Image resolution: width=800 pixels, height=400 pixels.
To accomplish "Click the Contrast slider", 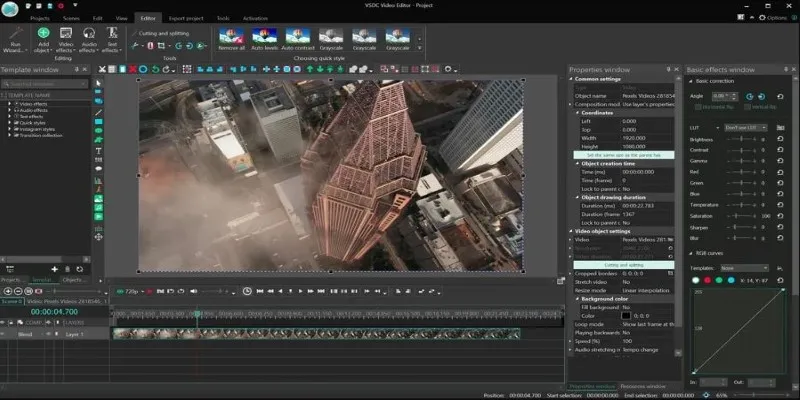I will click(x=742, y=150).
